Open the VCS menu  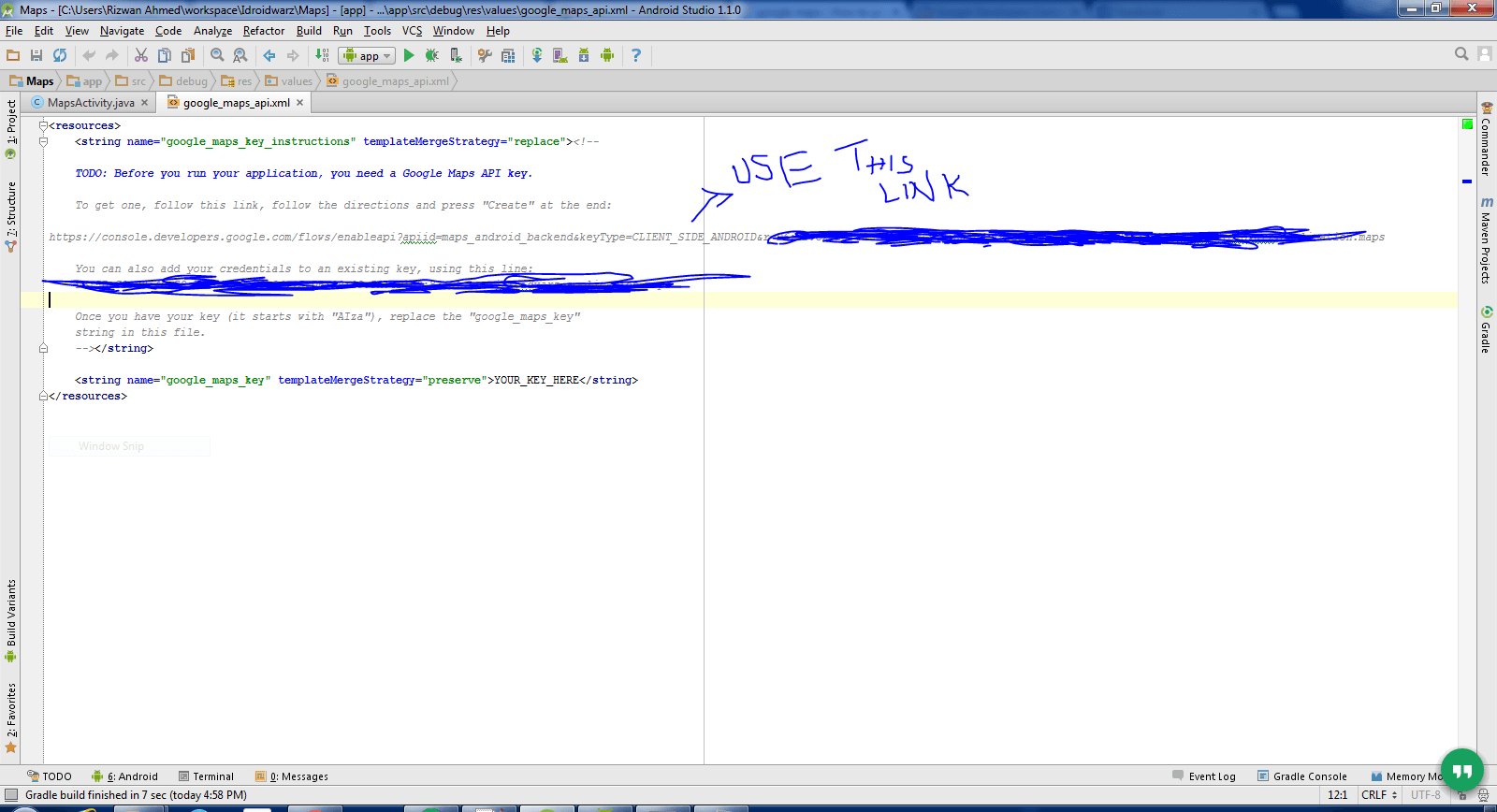point(412,31)
